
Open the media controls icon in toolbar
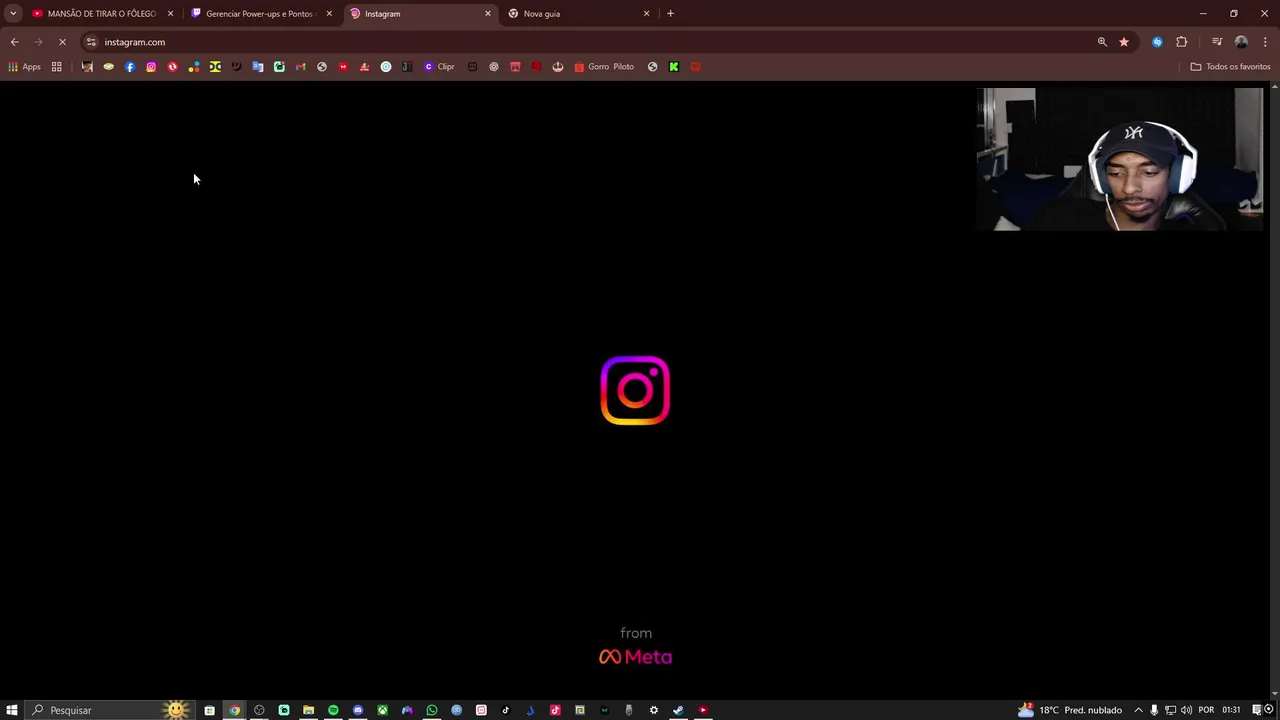1217,42
